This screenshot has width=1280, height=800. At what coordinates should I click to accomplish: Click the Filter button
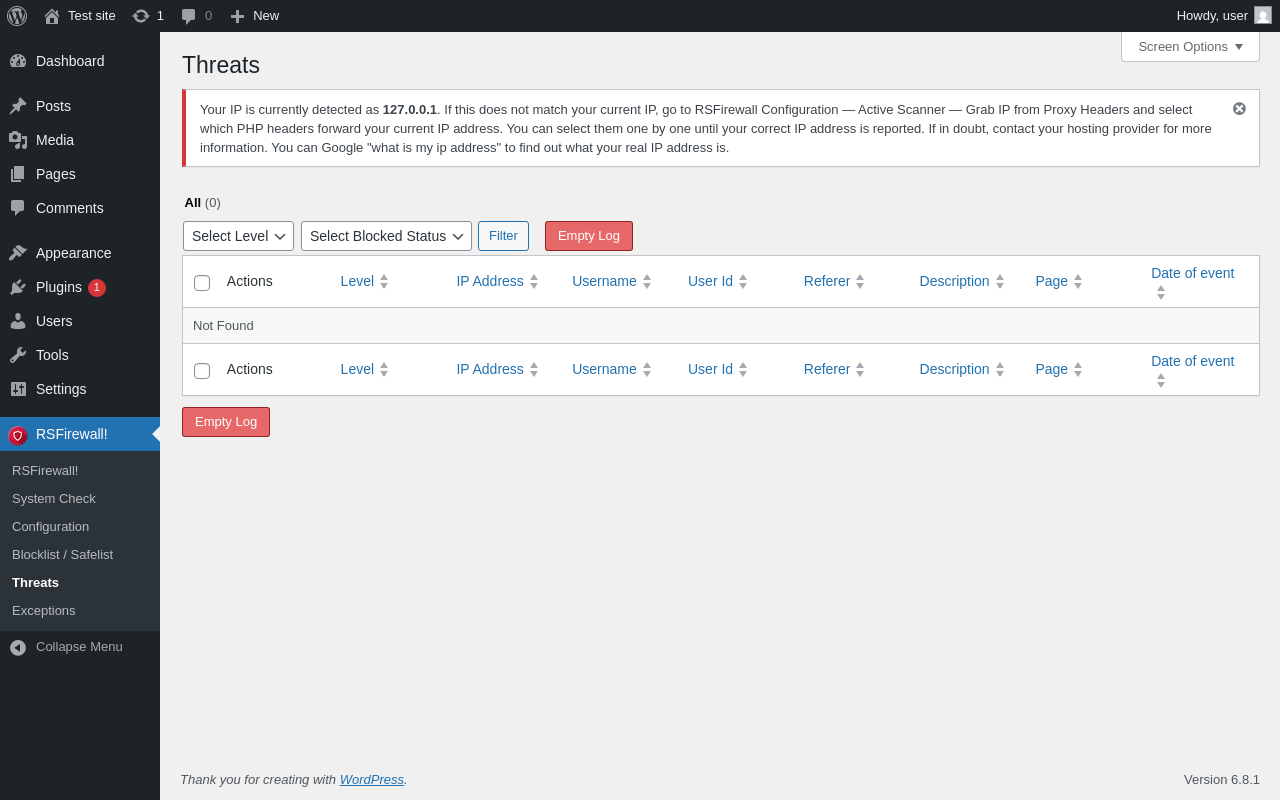[503, 236]
